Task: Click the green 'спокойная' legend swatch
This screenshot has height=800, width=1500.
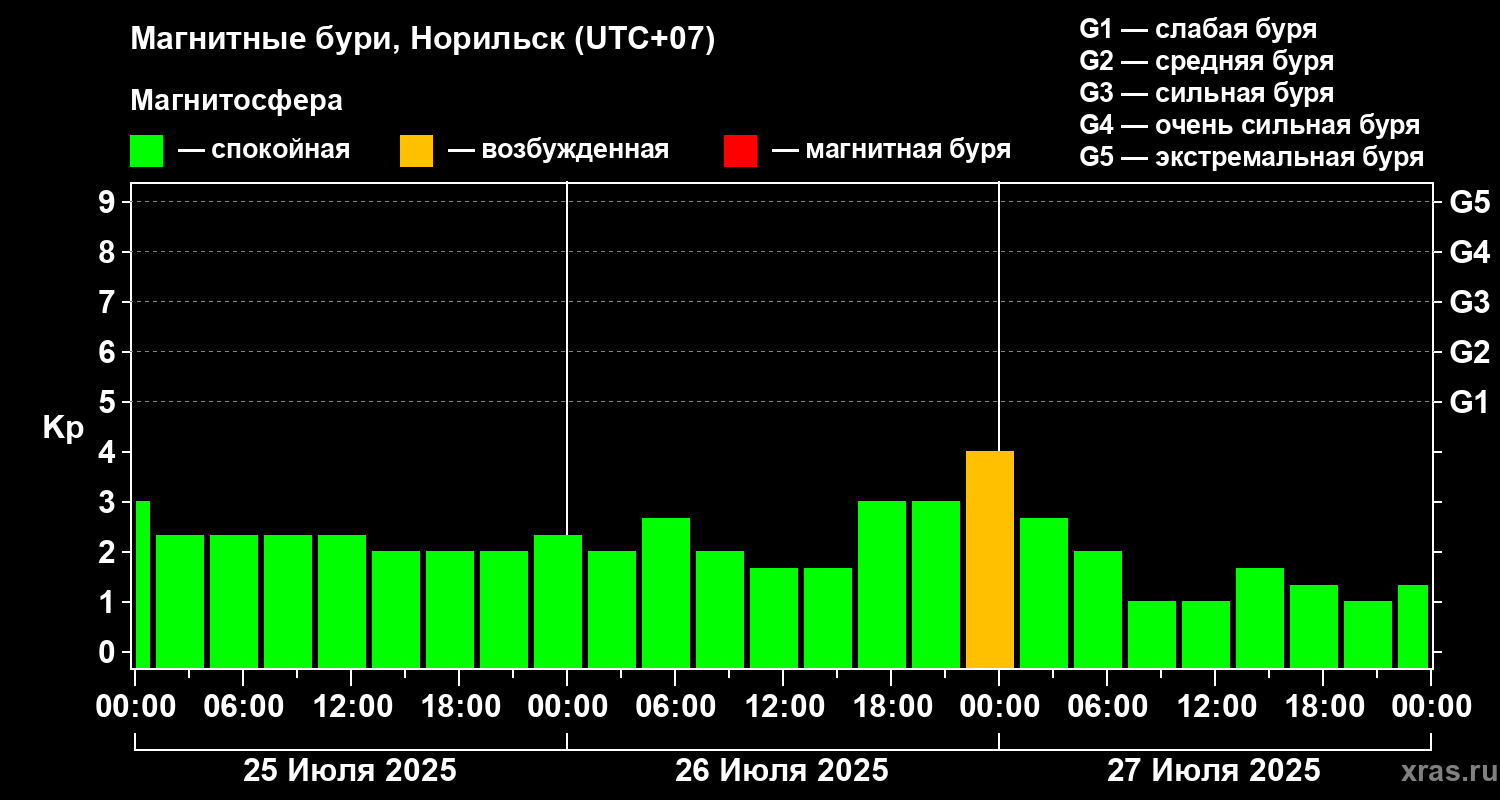Action: click(146, 151)
